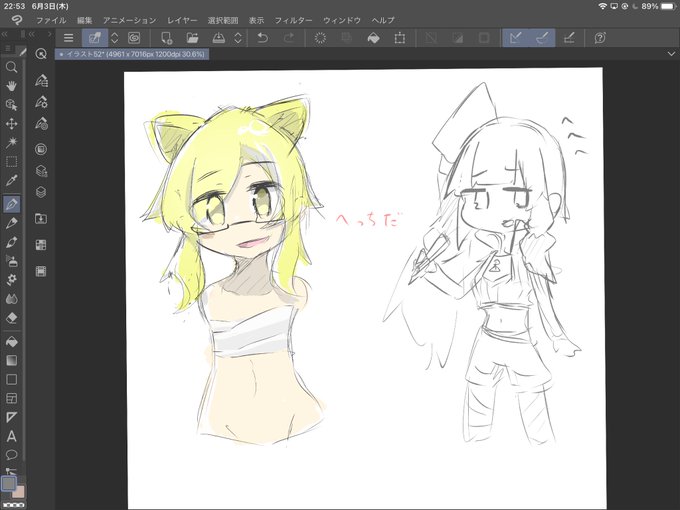Select the Hand move-view tool

12,86
